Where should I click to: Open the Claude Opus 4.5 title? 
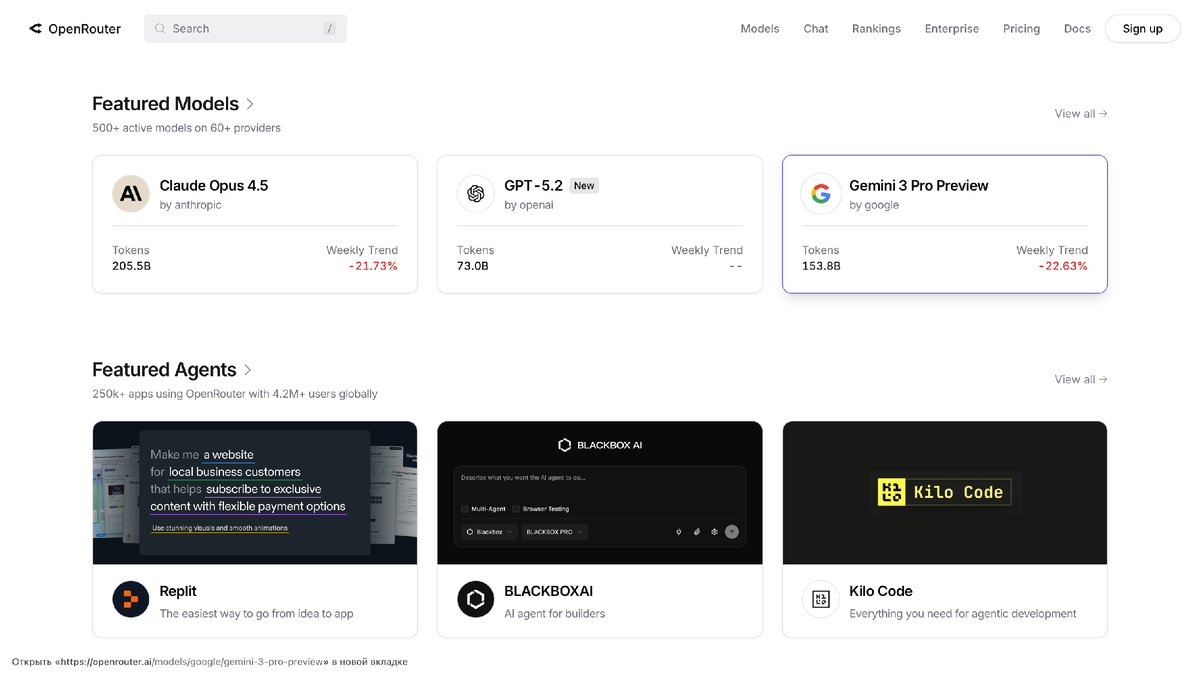[214, 186]
